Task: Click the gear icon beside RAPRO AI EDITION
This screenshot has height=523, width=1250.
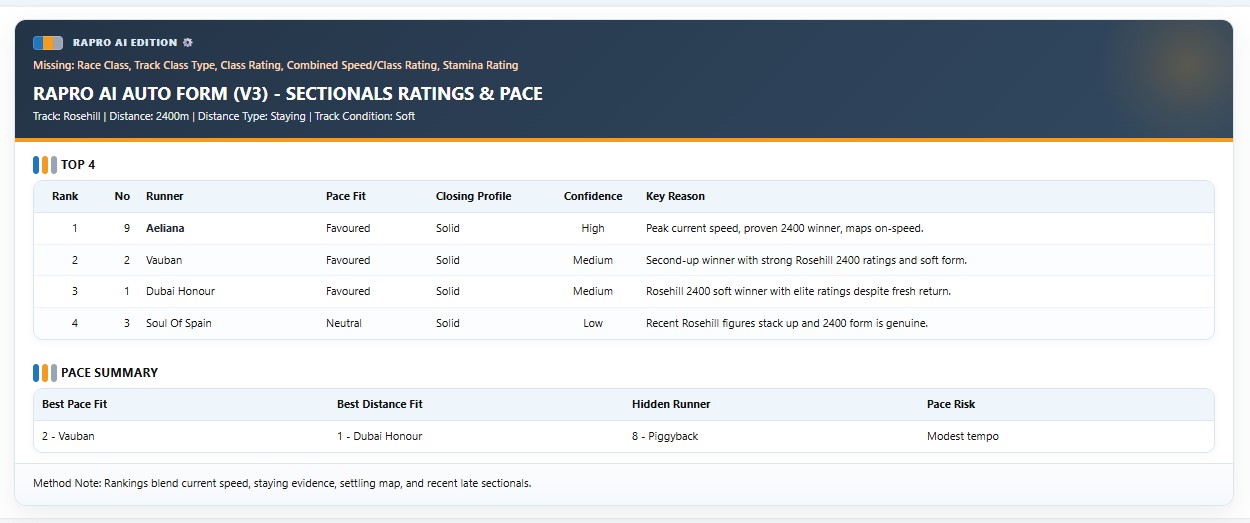Action: pos(188,43)
